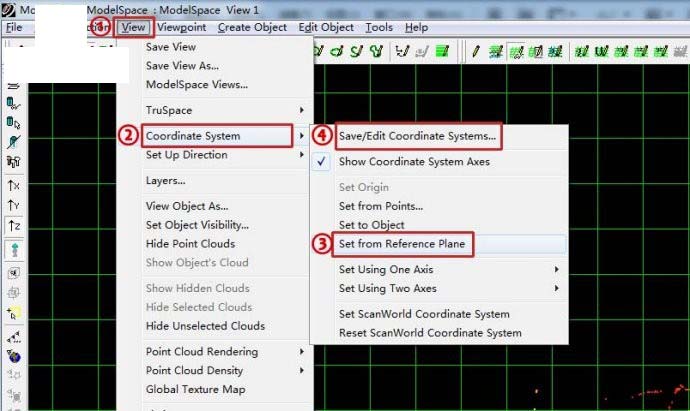Click Hide Point Clouds menu entry

[x=190, y=244]
